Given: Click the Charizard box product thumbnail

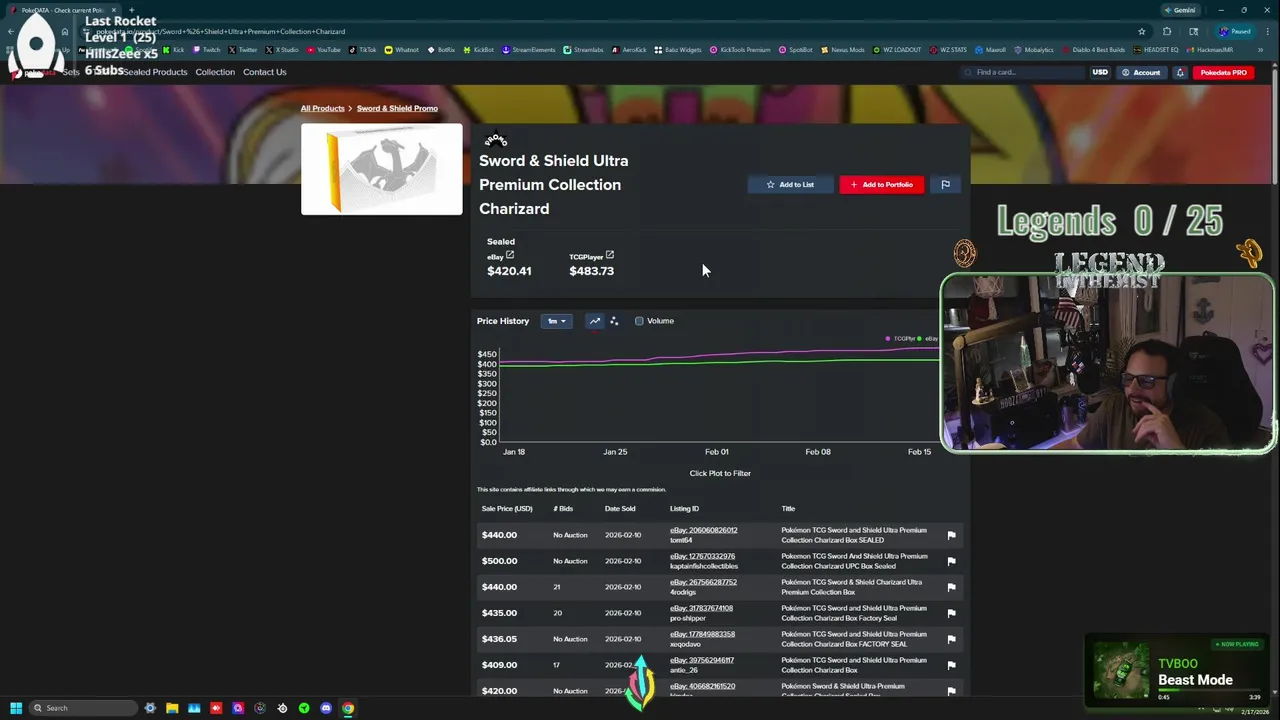Looking at the screenshot, I should click(382, 169).
